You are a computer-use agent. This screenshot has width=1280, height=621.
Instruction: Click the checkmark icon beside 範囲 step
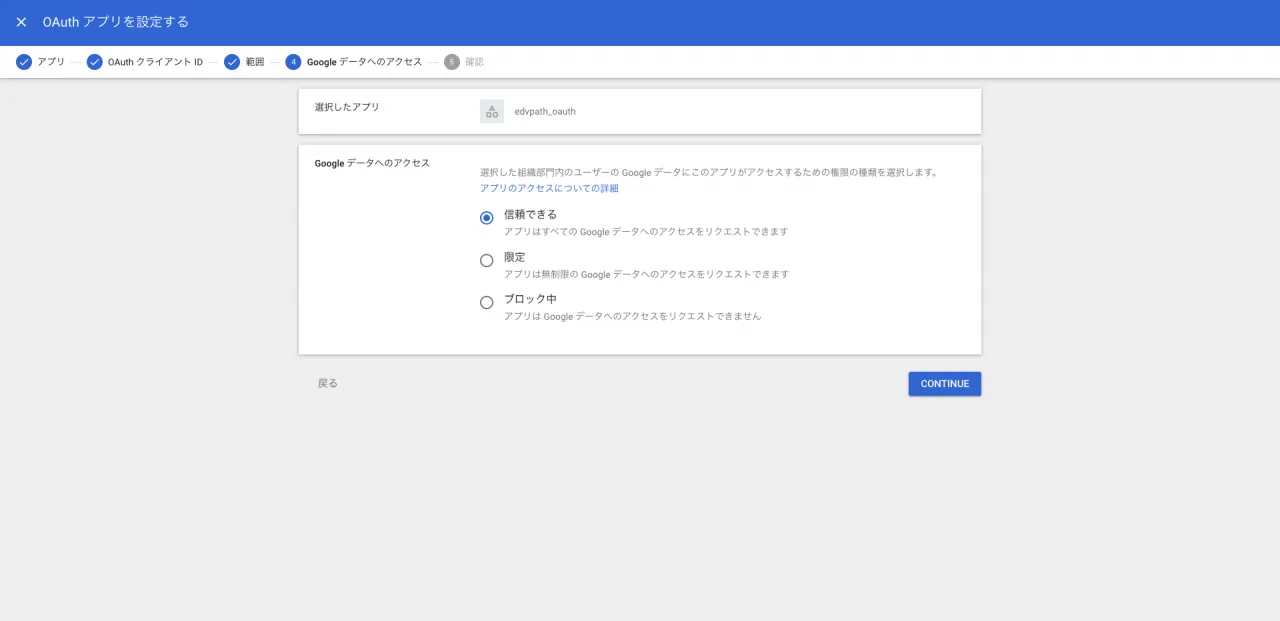point(232,62)
